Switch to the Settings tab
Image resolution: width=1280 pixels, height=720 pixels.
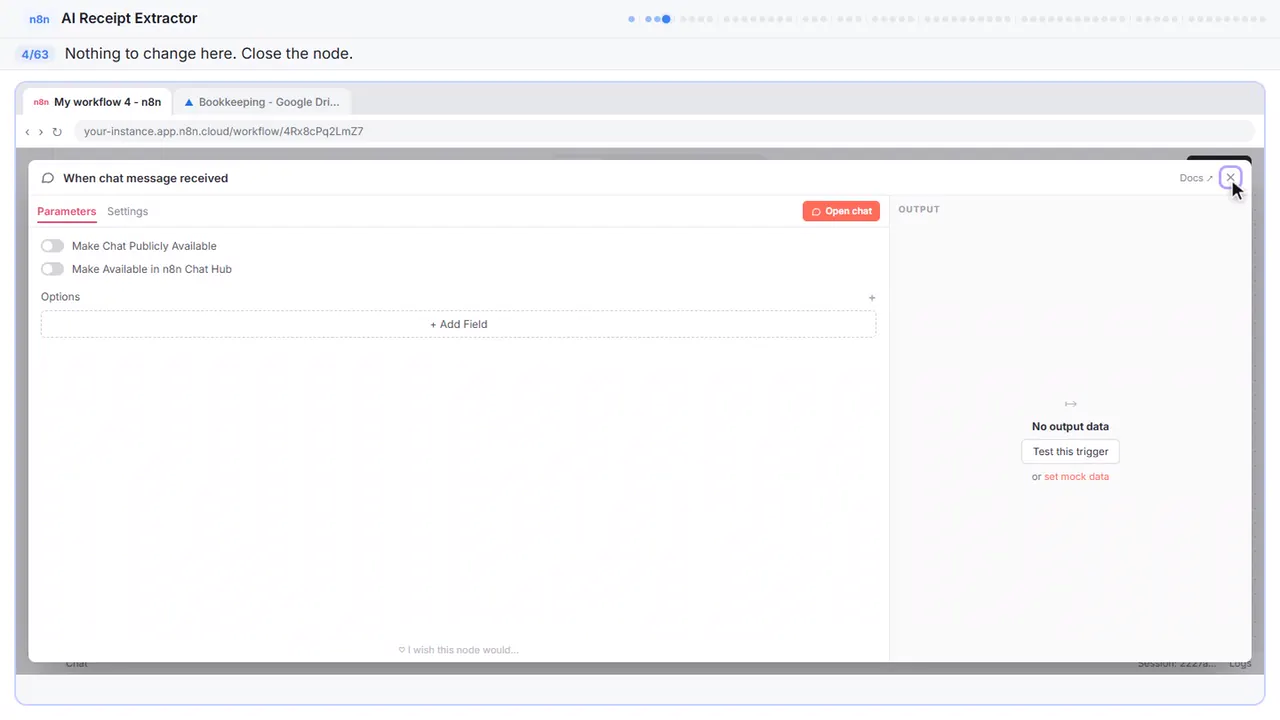[x=127, y=211]
